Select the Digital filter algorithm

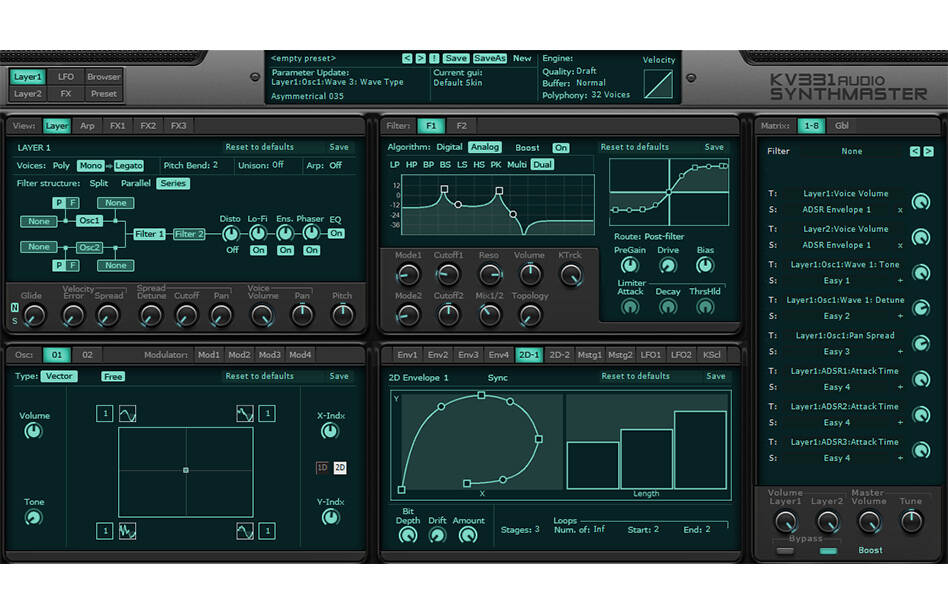(x=449, y=147)
